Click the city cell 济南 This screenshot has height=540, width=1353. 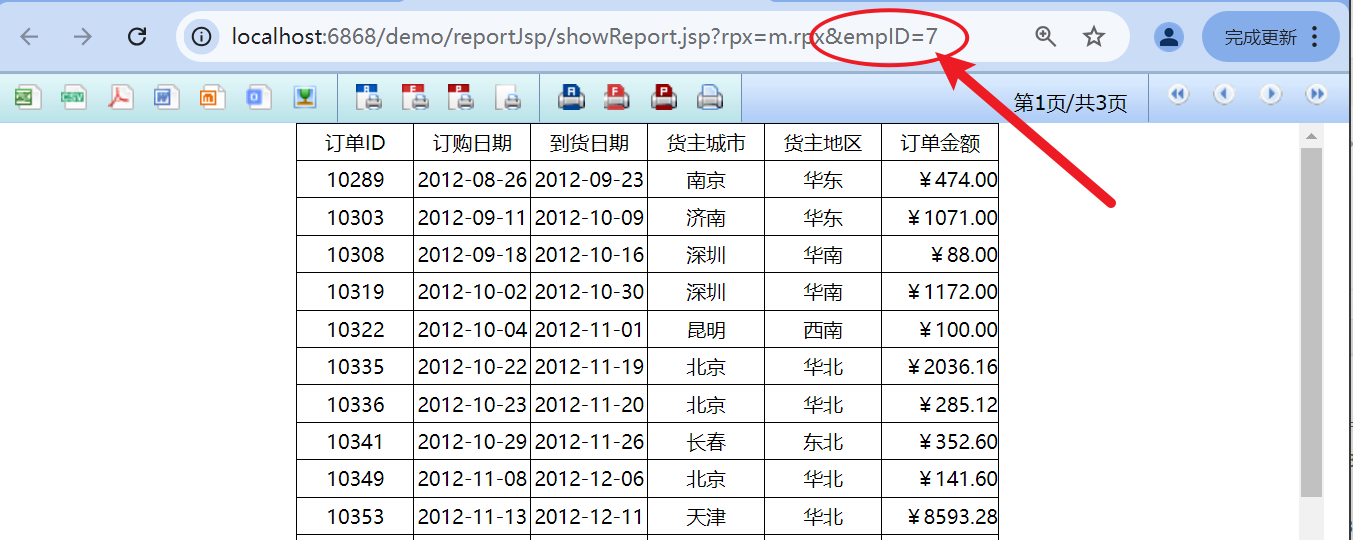coord(706,217)
